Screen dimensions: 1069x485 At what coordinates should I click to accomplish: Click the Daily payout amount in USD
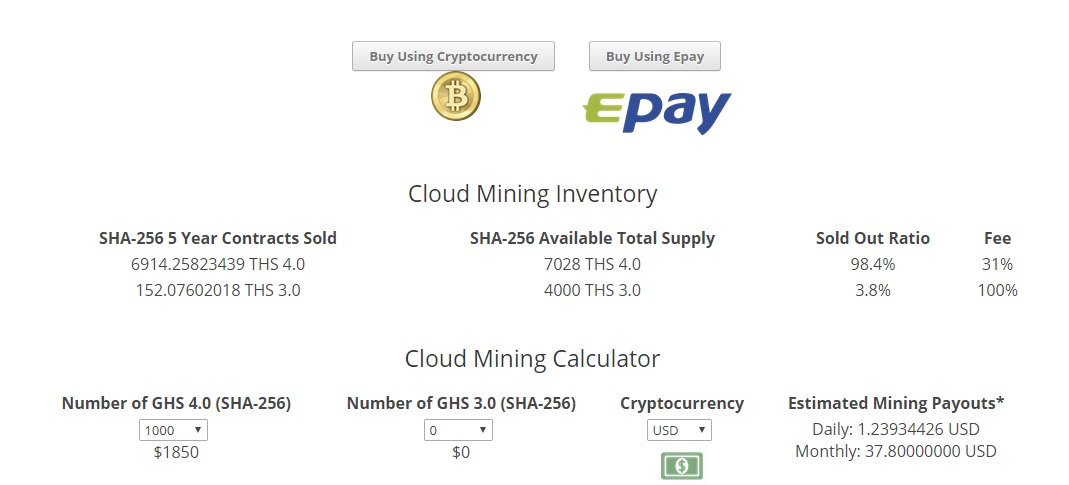coord(896,429)
